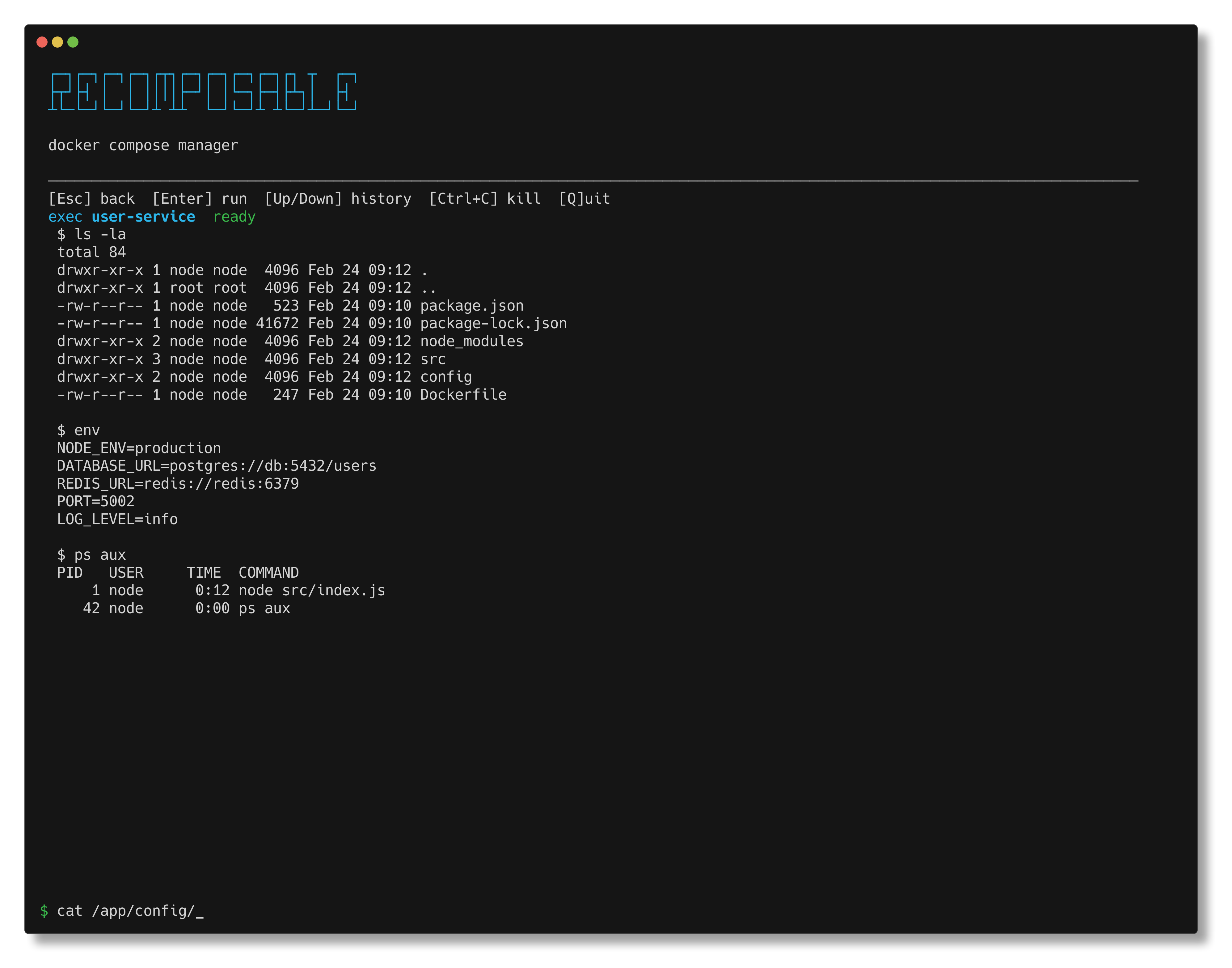
Task: Click the 'exec' mode label
Action: 65,217
